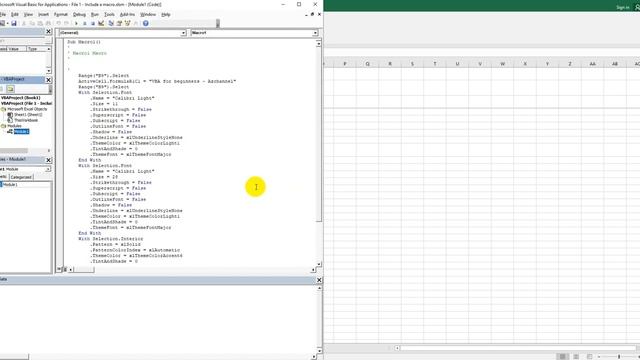
Task: Select column W header in Excel
Action: coord(502,64)
